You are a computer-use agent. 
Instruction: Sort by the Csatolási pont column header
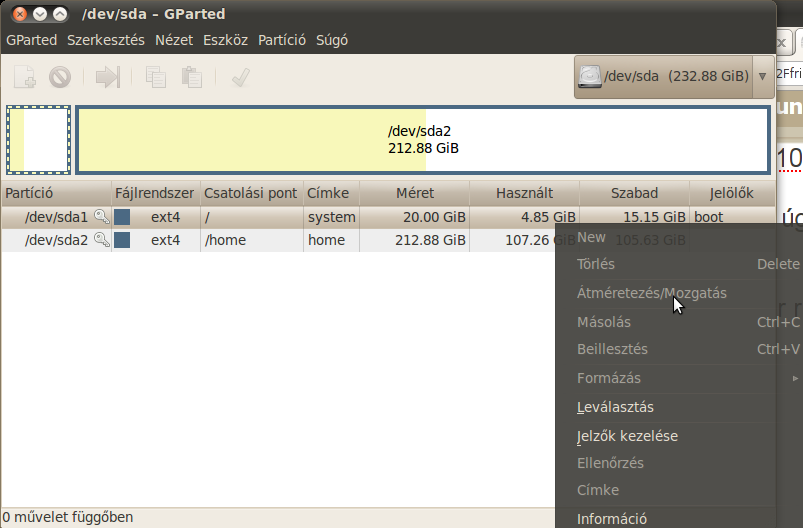[252, 193]
